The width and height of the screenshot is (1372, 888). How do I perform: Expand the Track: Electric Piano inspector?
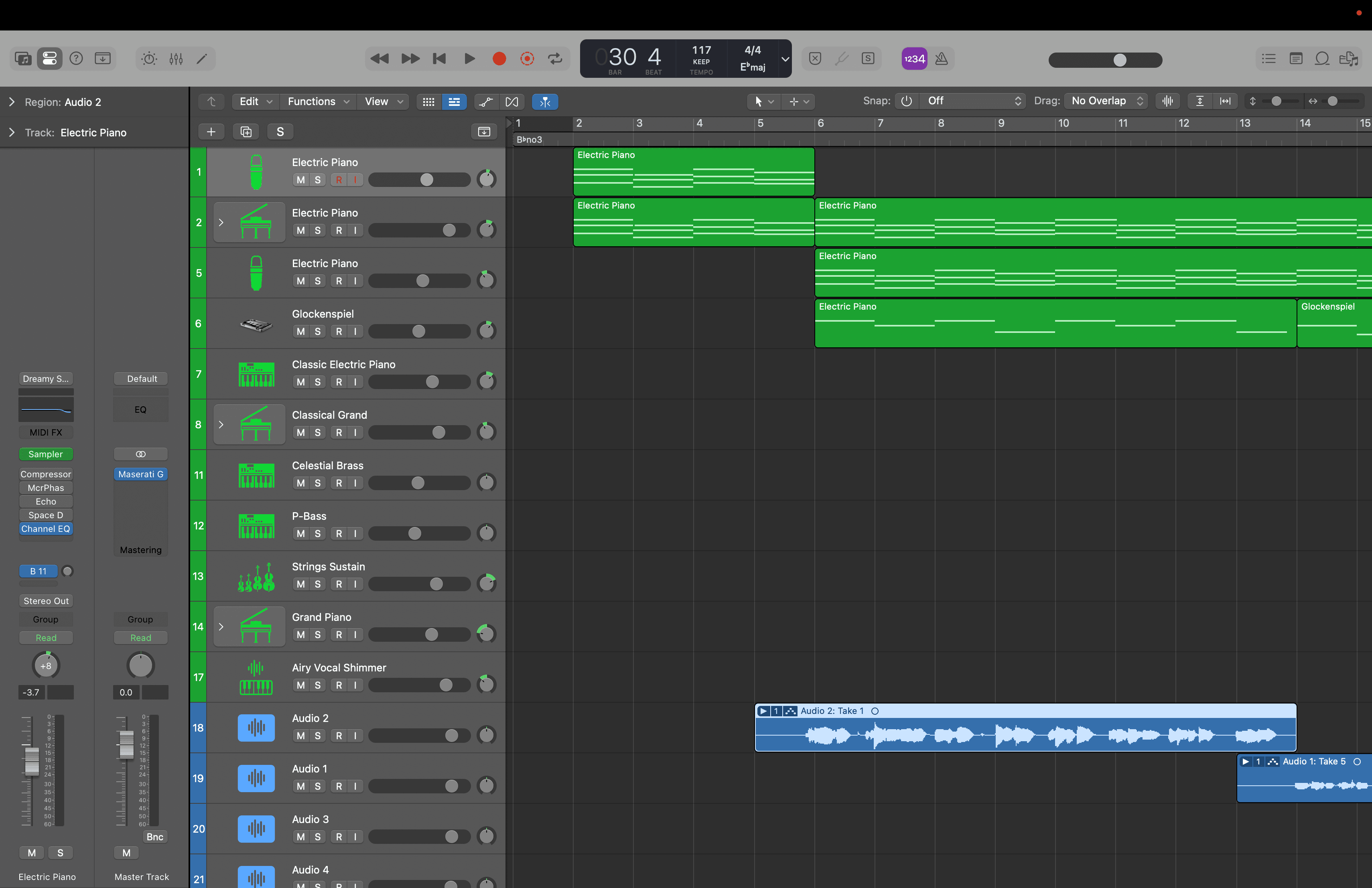pos(12,132)
